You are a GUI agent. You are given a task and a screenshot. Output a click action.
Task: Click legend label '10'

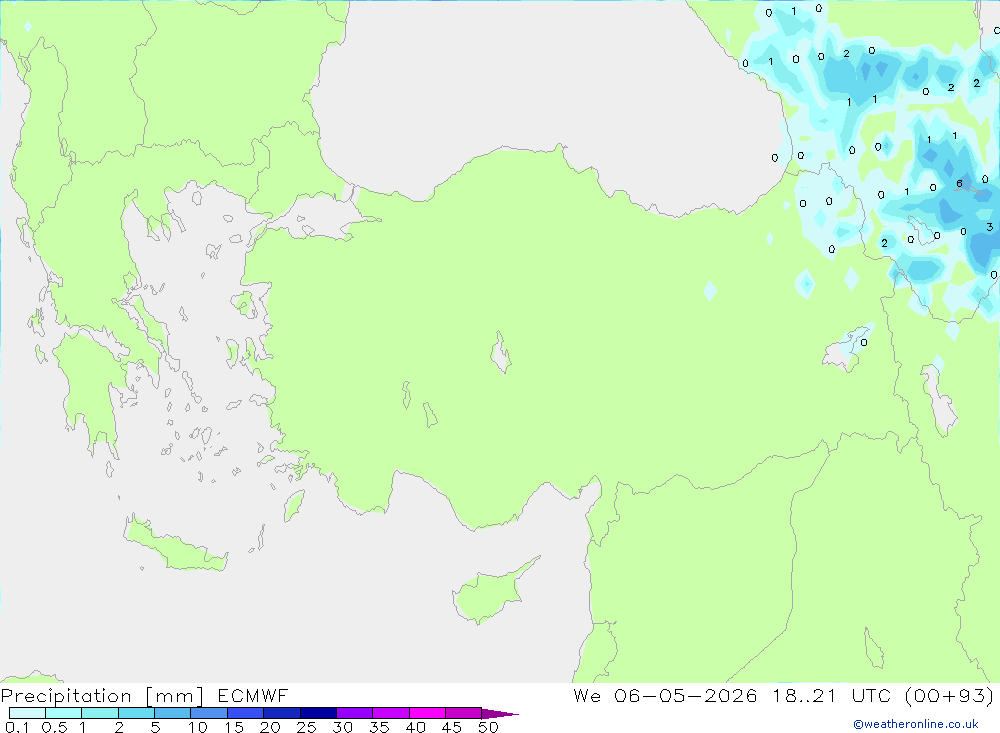point(198,727)
